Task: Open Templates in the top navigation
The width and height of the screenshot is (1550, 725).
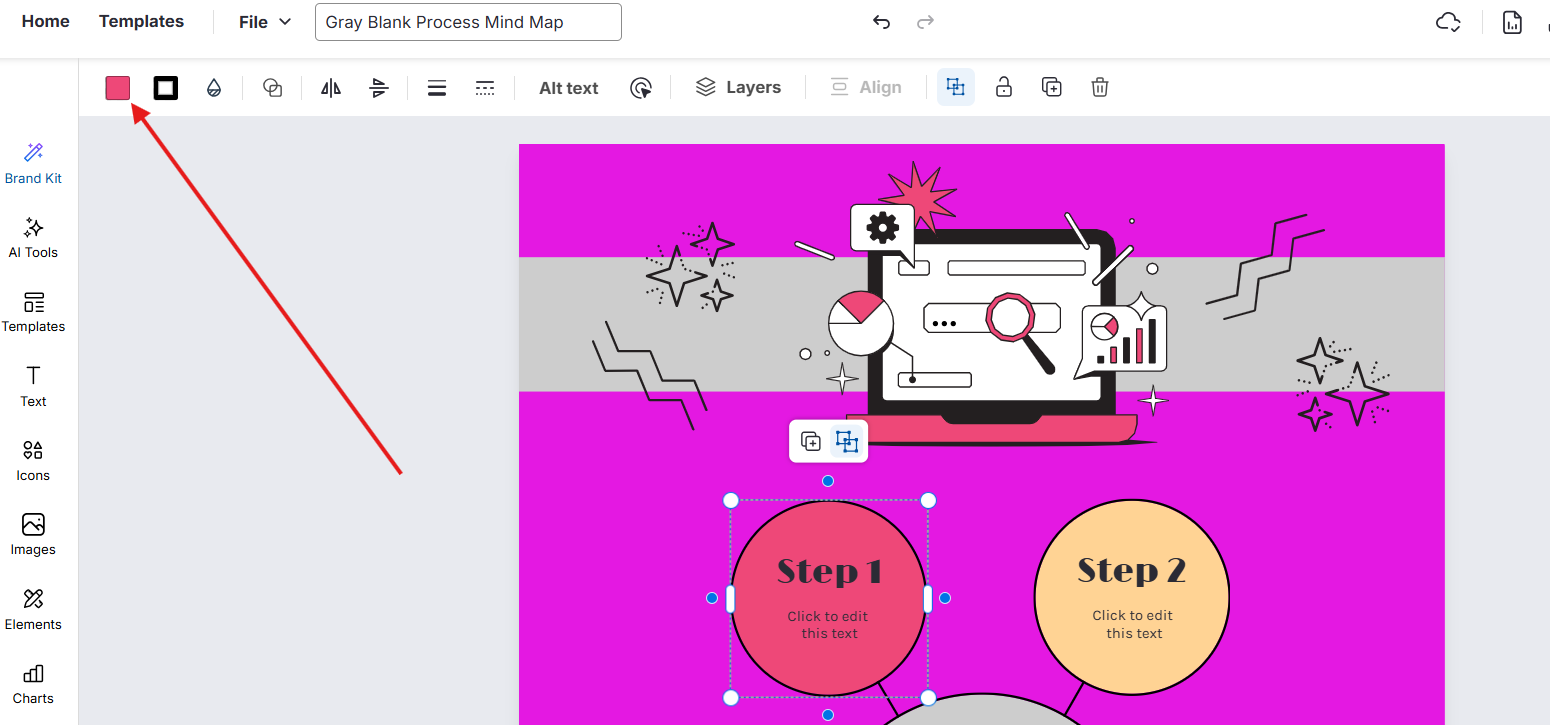Action: click(x=141, y=21)
